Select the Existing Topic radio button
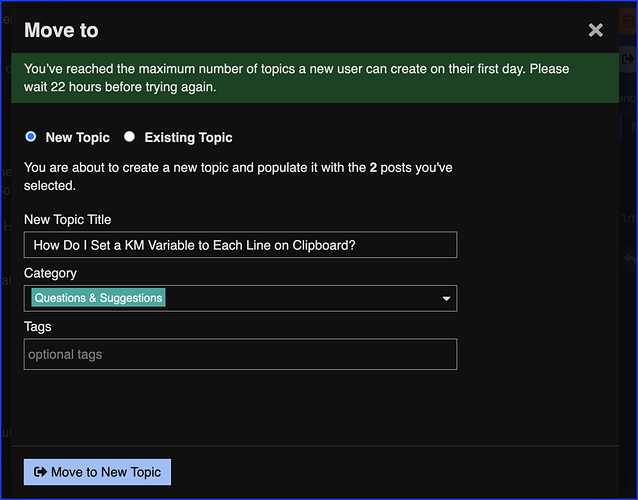 pos(129,137)
